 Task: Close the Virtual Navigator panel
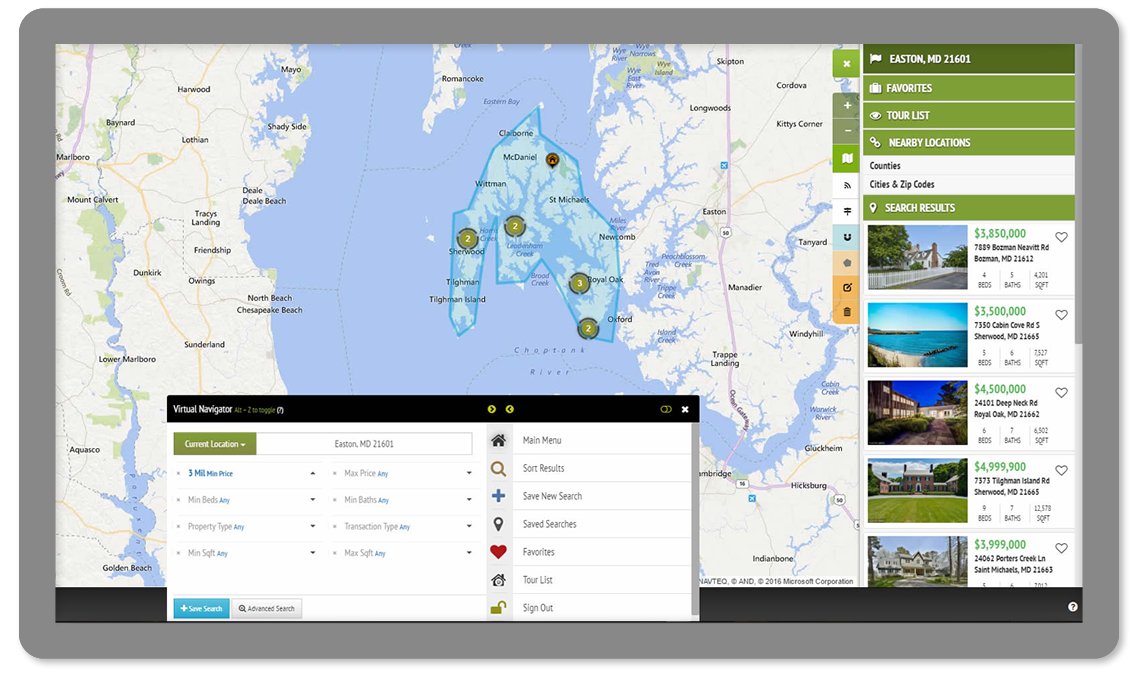[684, 409]
